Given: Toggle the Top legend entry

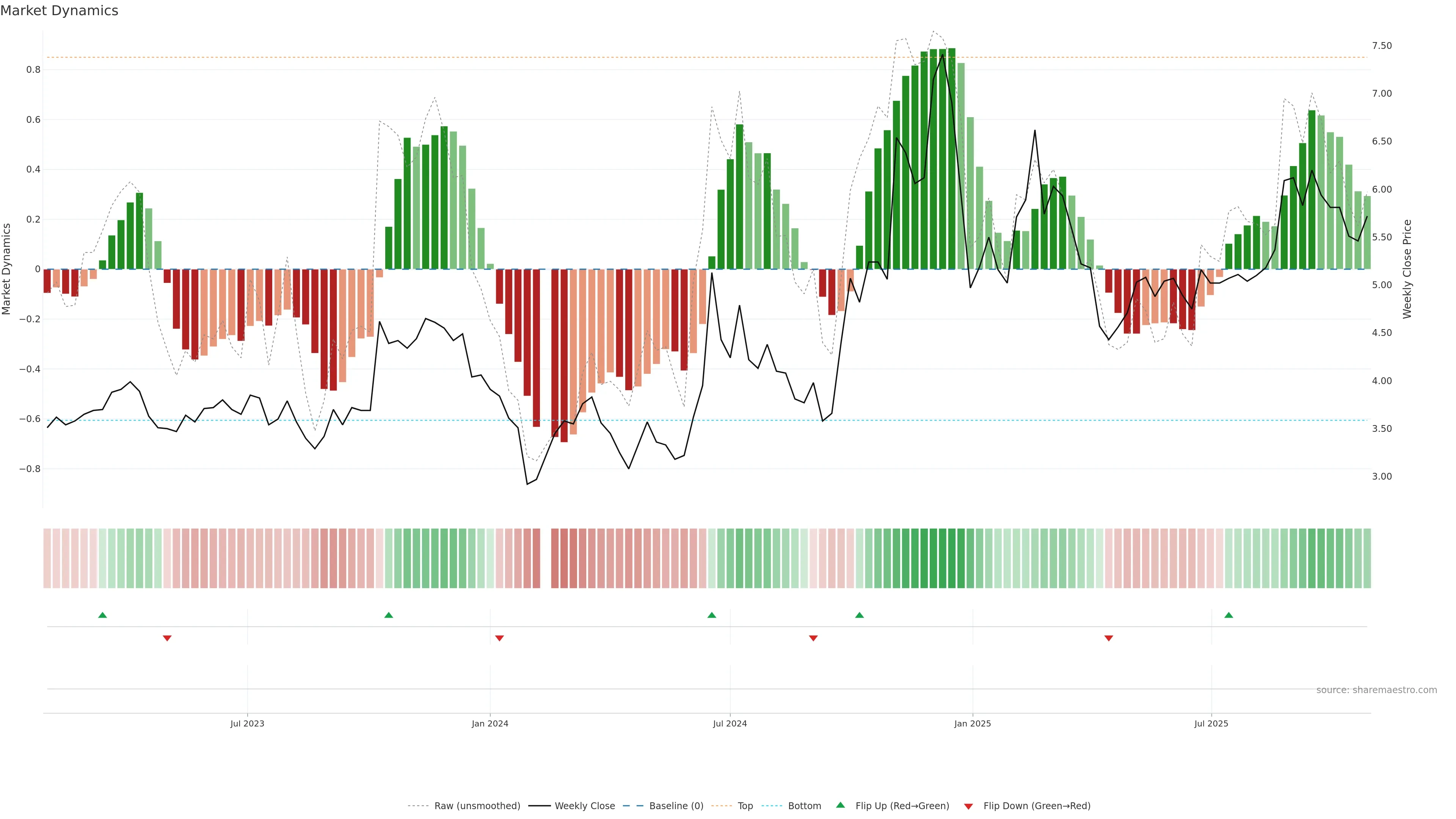Looking at the screenshot, I should click(x=745, y=806).
